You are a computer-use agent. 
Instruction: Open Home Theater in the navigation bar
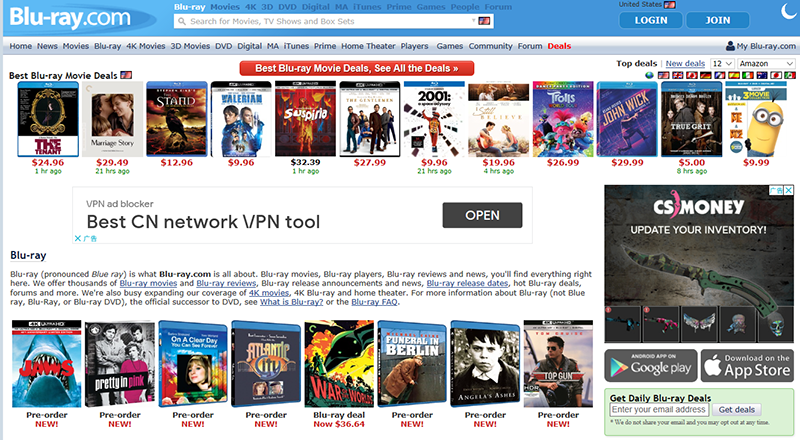(368, 46)
